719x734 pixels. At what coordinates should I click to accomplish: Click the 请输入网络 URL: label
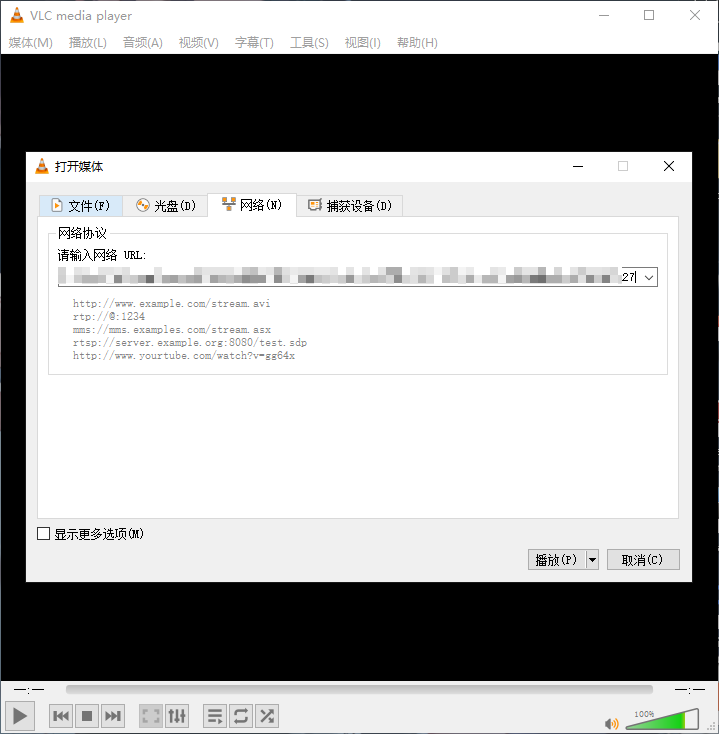pyautogui.click(x=102, y=255)
